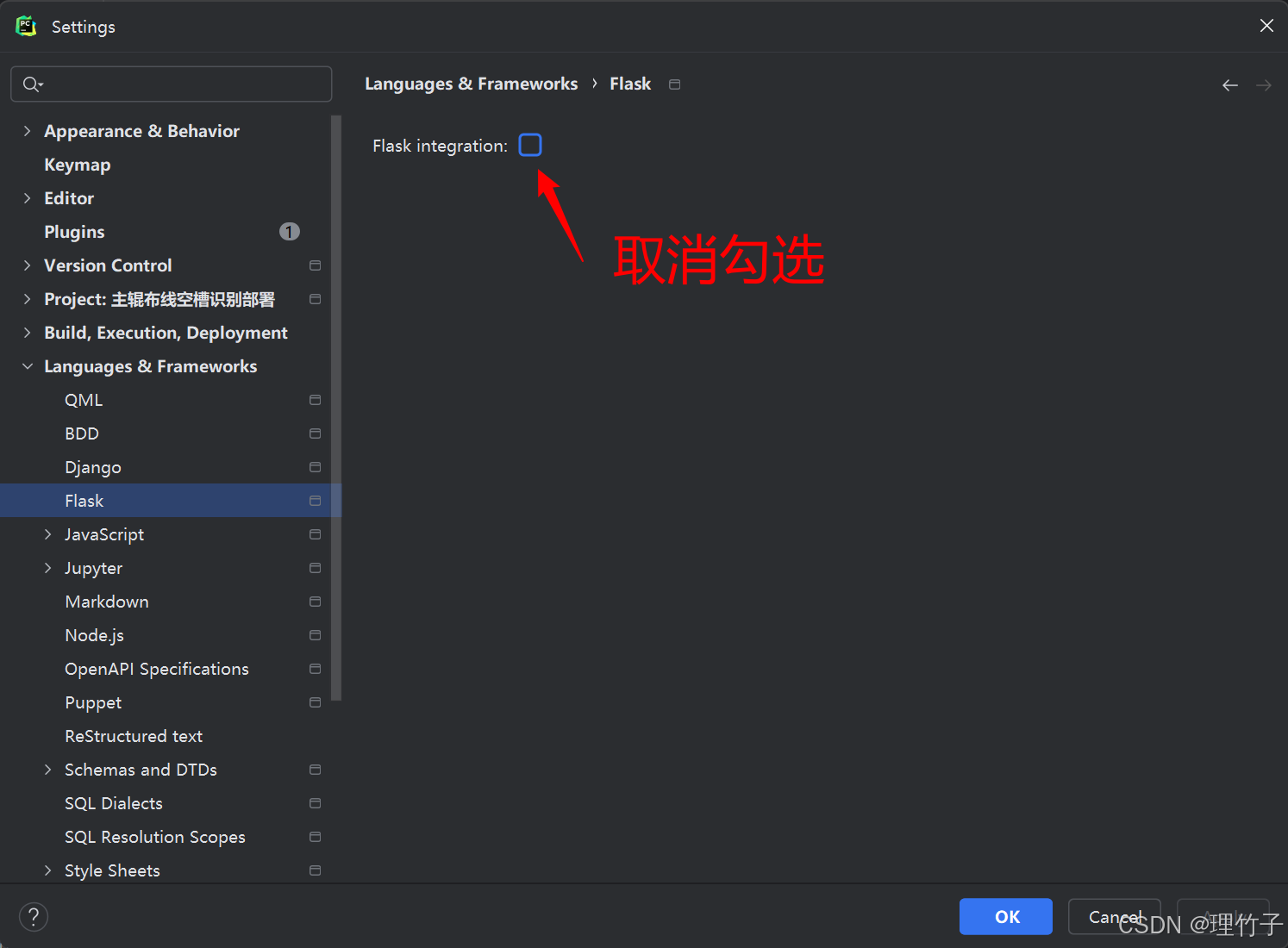Select Appearance & Behavior label

pos(142,131)
